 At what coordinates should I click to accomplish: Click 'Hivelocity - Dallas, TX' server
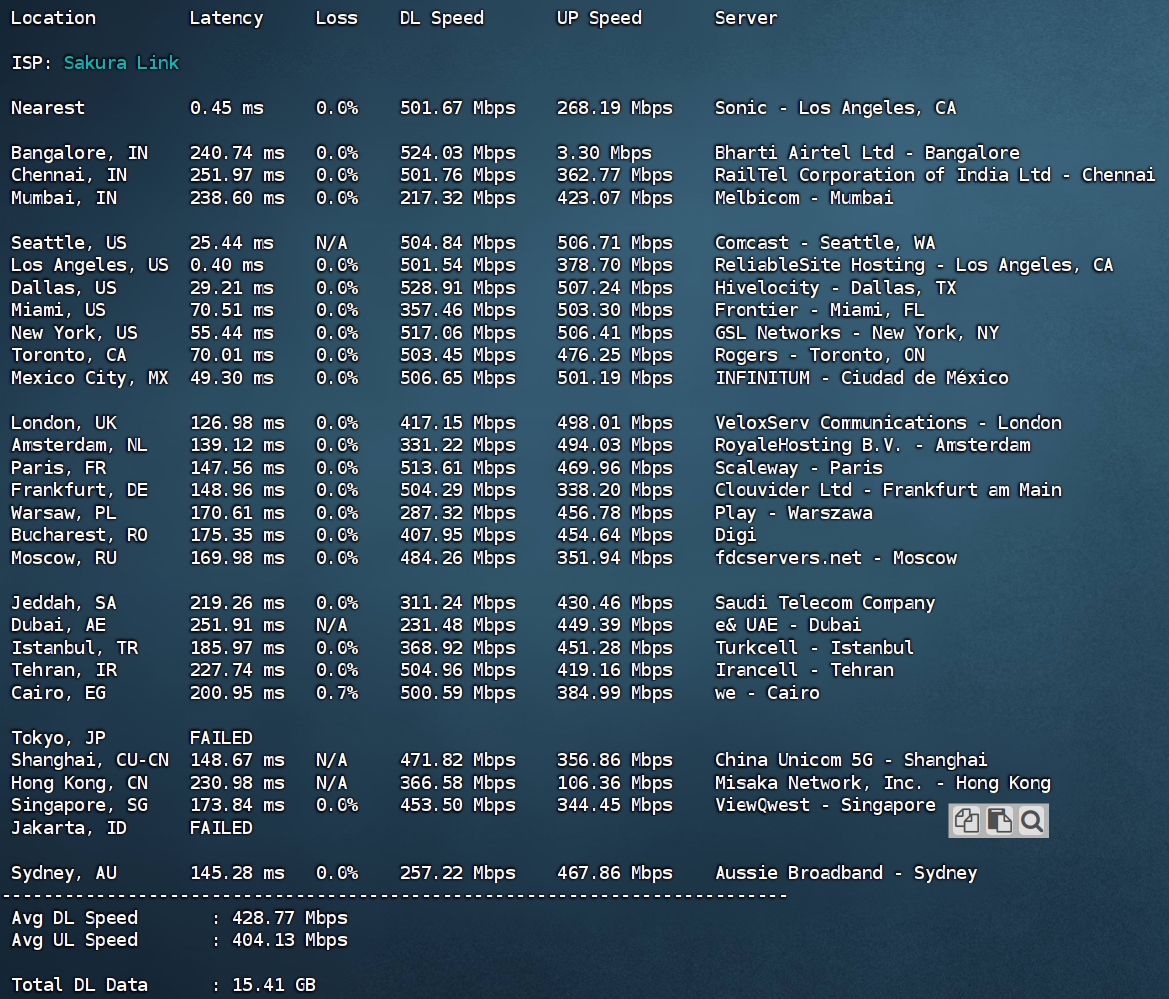(835, 288)
